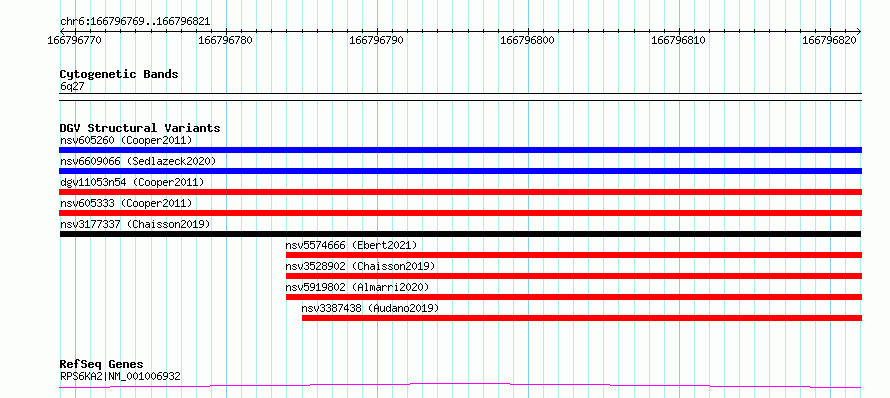
Task: Open variant label nsv3387438 (Audano2019)
Action: [370, 308]
